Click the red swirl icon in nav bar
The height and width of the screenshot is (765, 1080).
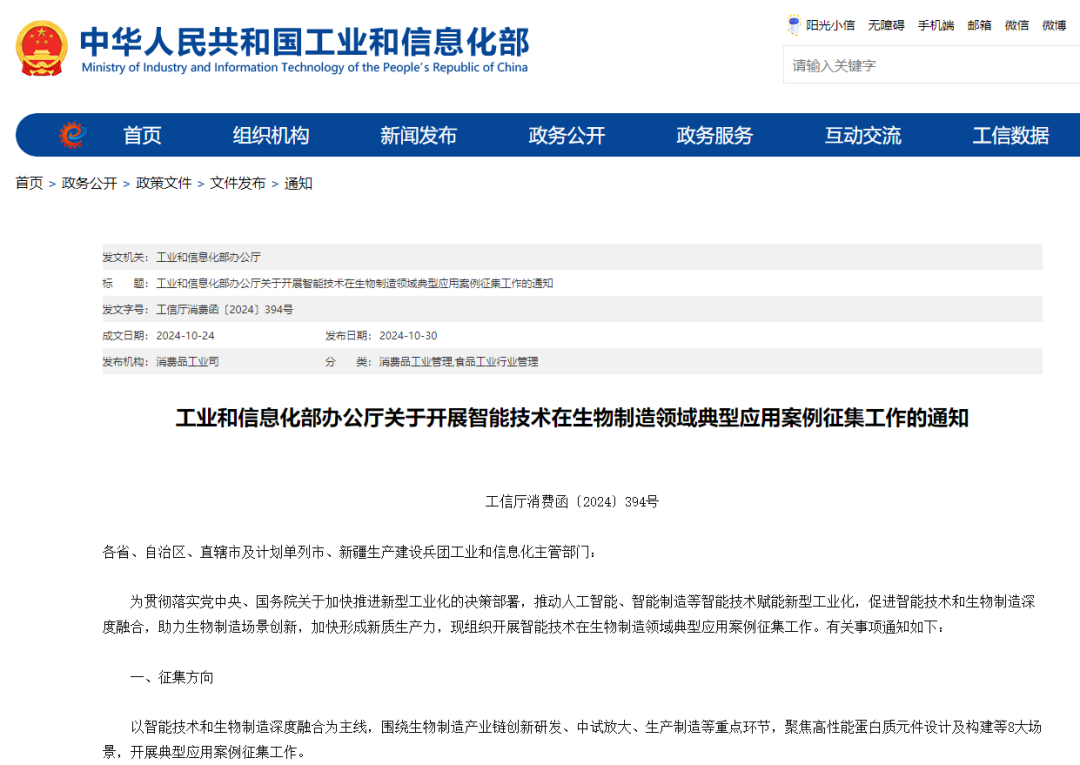[x=72, y=135]
